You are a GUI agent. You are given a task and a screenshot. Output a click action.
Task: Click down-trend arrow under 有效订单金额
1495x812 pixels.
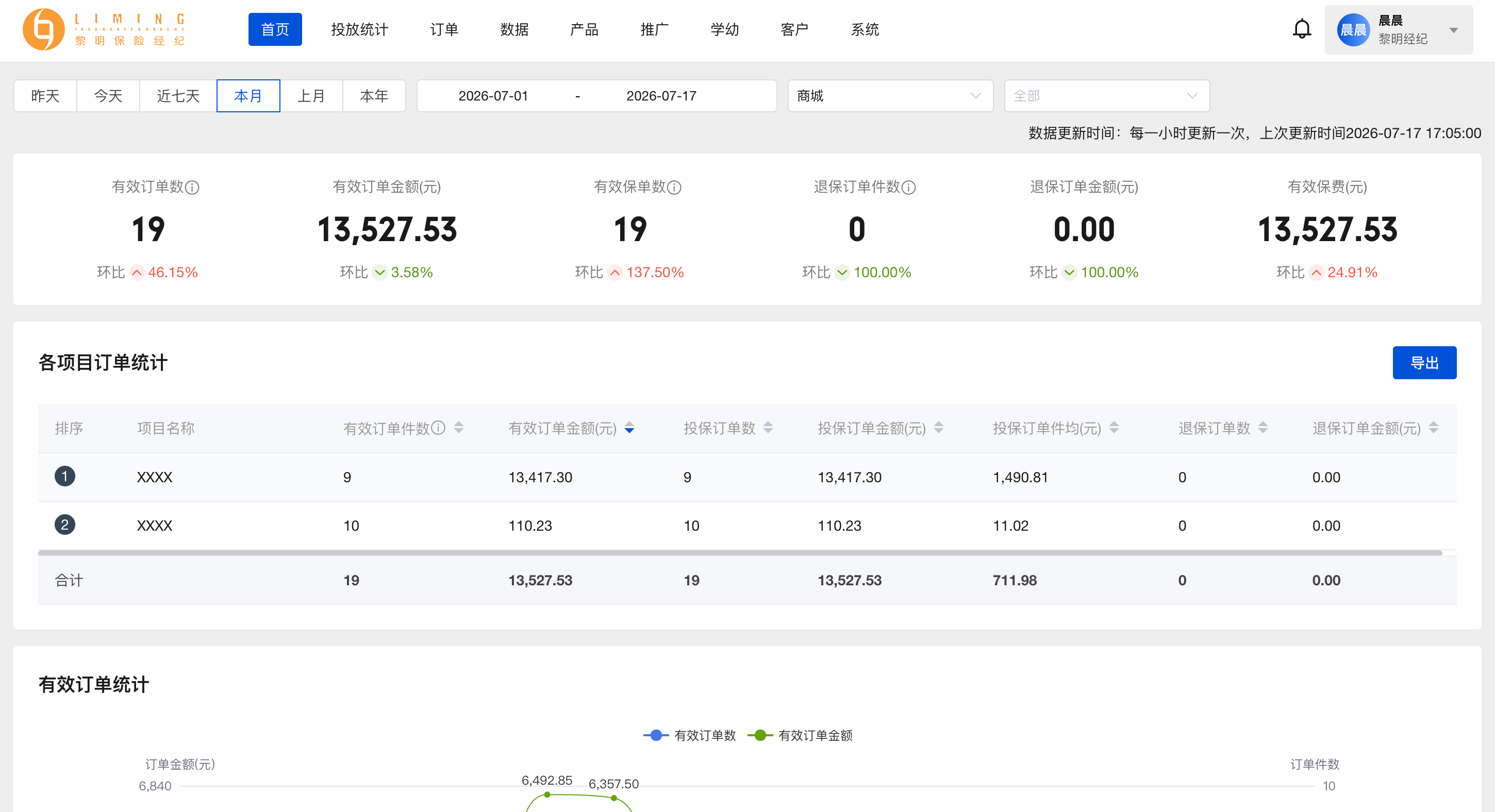(x=380, y=273)
